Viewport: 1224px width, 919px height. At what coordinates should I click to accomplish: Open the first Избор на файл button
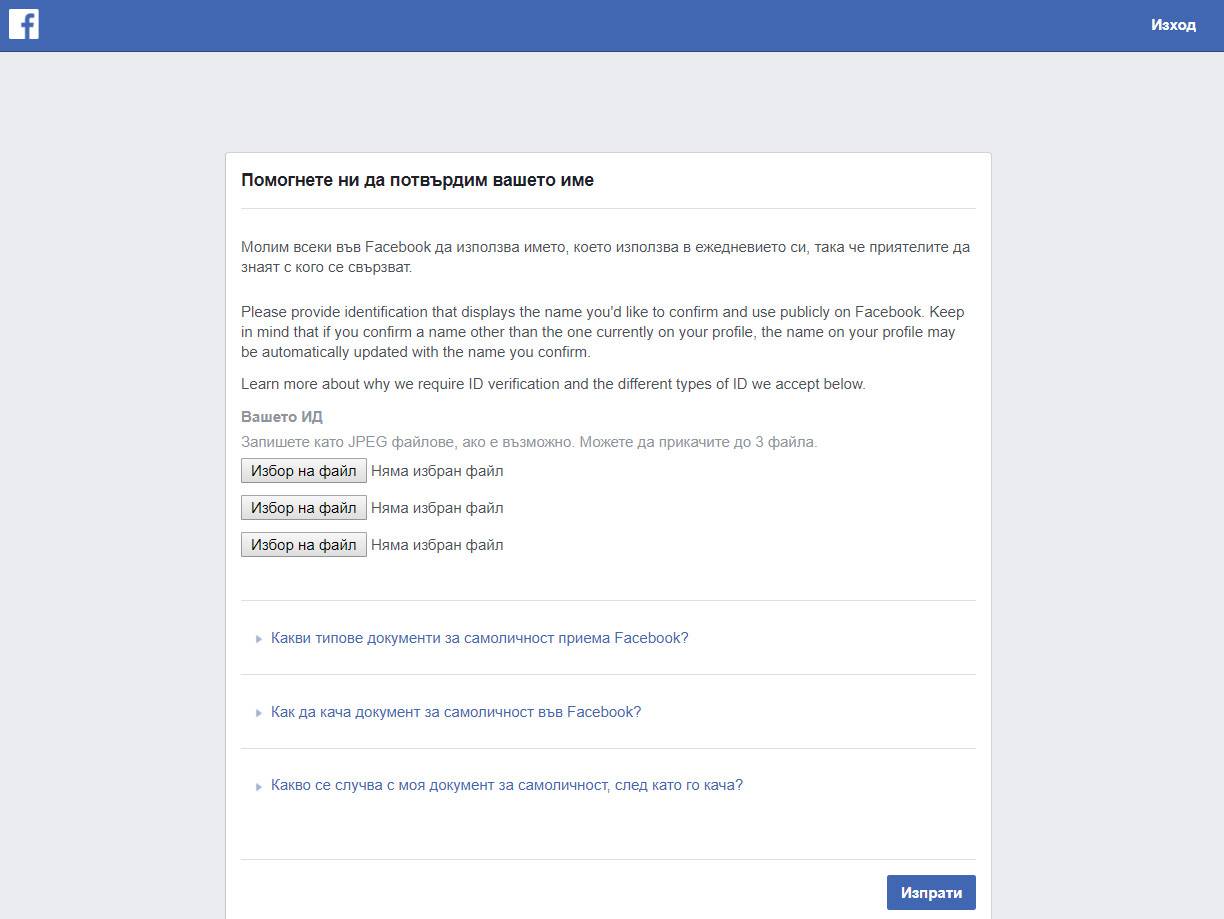tap(304, 471)
